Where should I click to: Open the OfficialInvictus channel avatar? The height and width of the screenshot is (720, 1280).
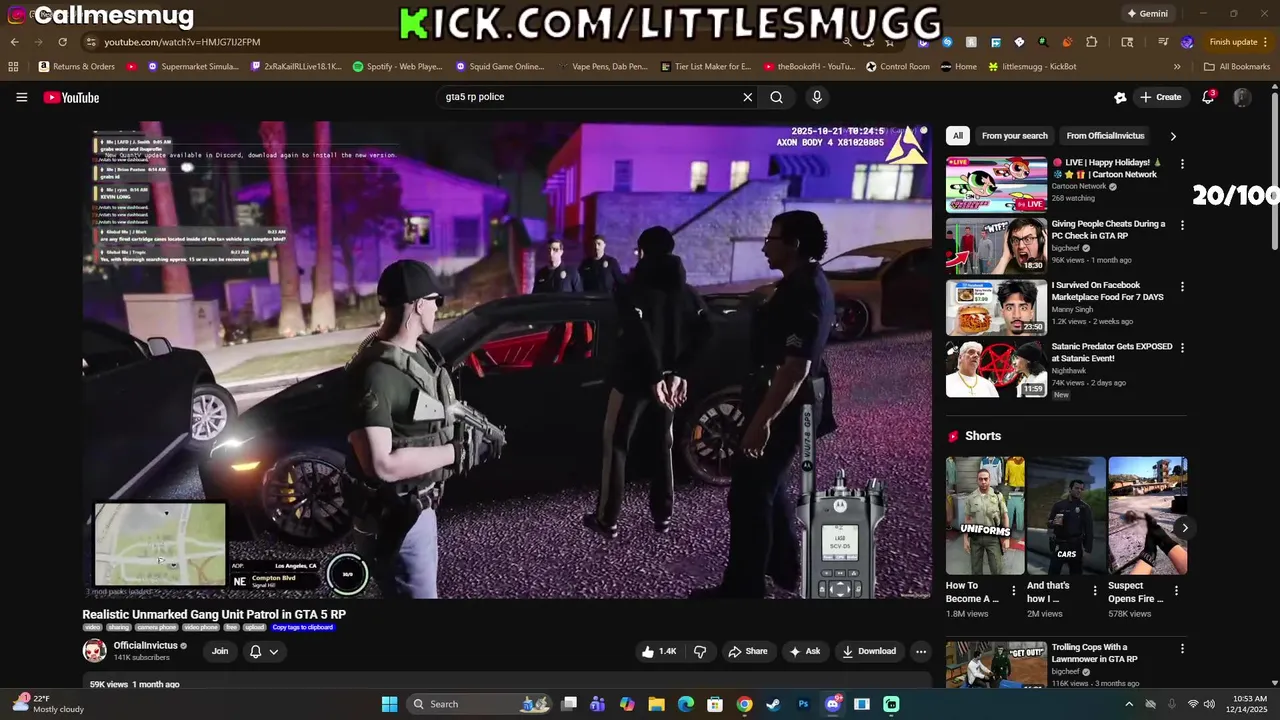click(94, 651)
